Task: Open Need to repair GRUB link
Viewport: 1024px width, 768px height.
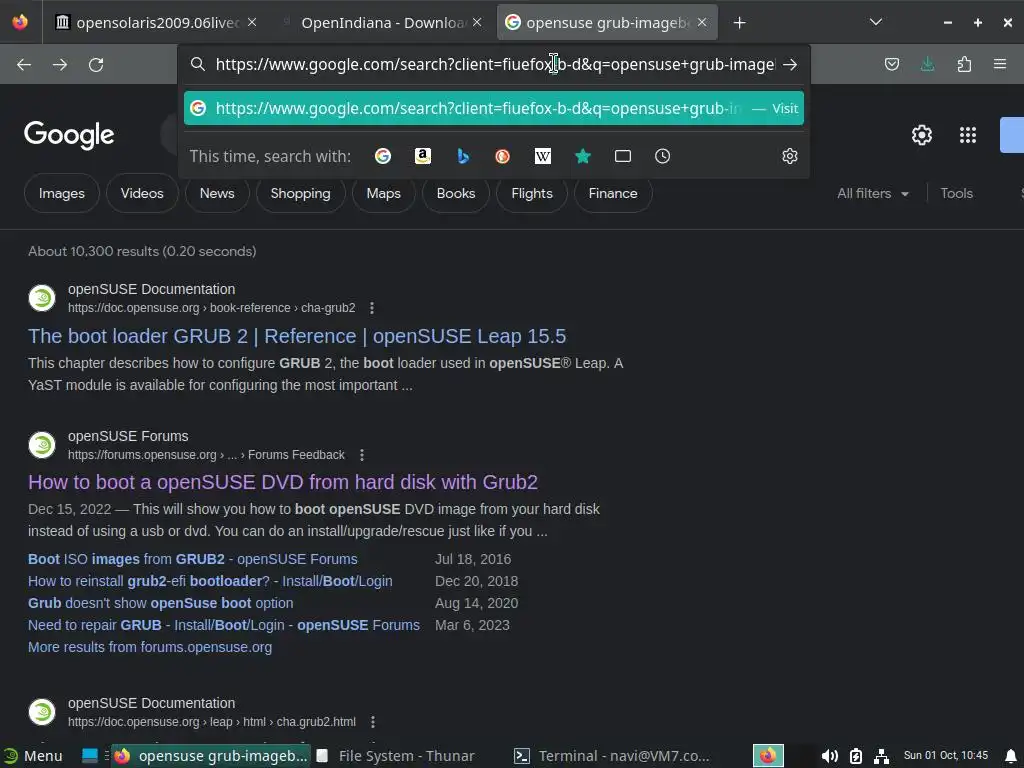Action: click(224, 625)
